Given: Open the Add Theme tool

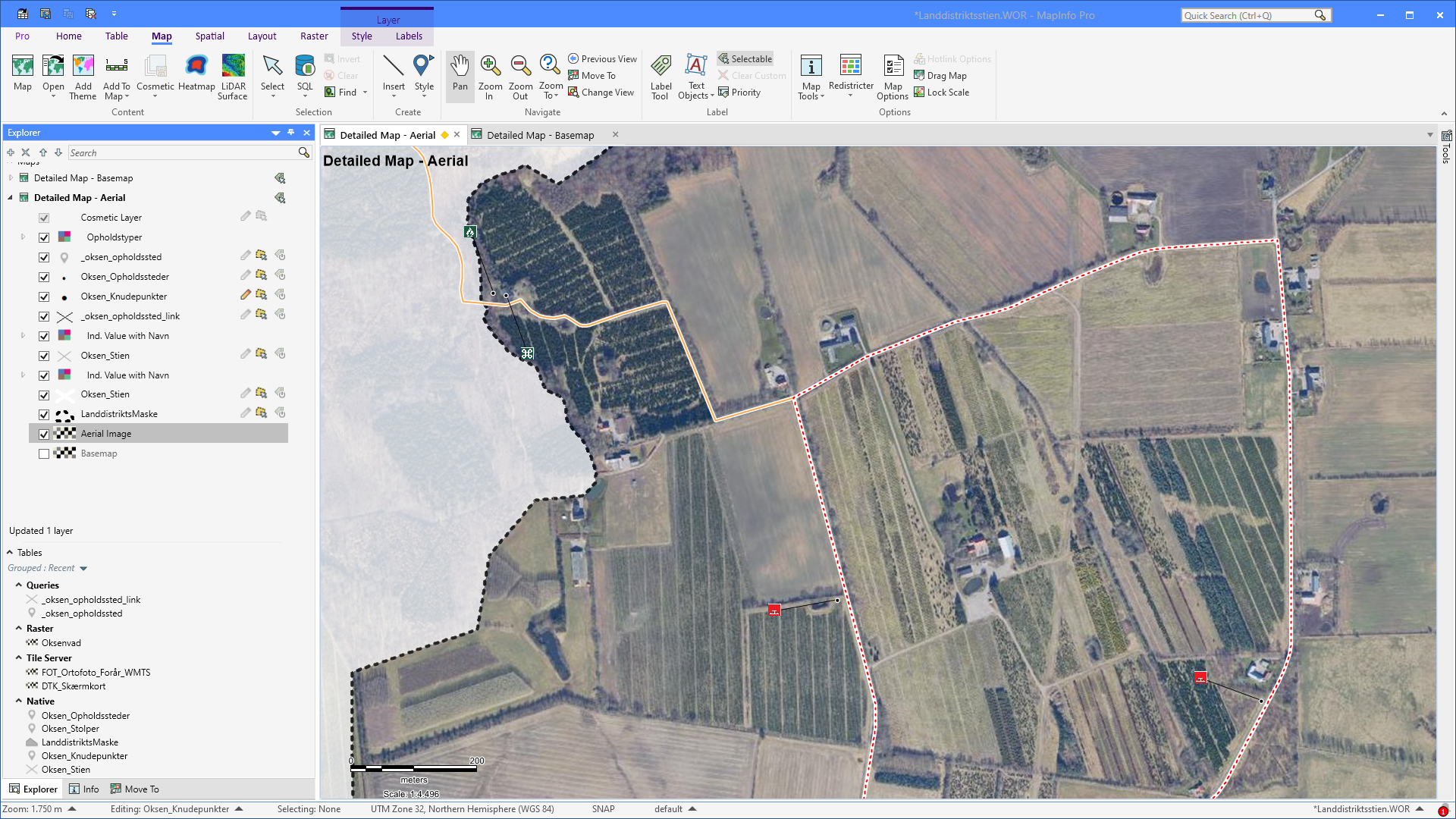Looking at the screenshot, I should click(x=83, y=77).
